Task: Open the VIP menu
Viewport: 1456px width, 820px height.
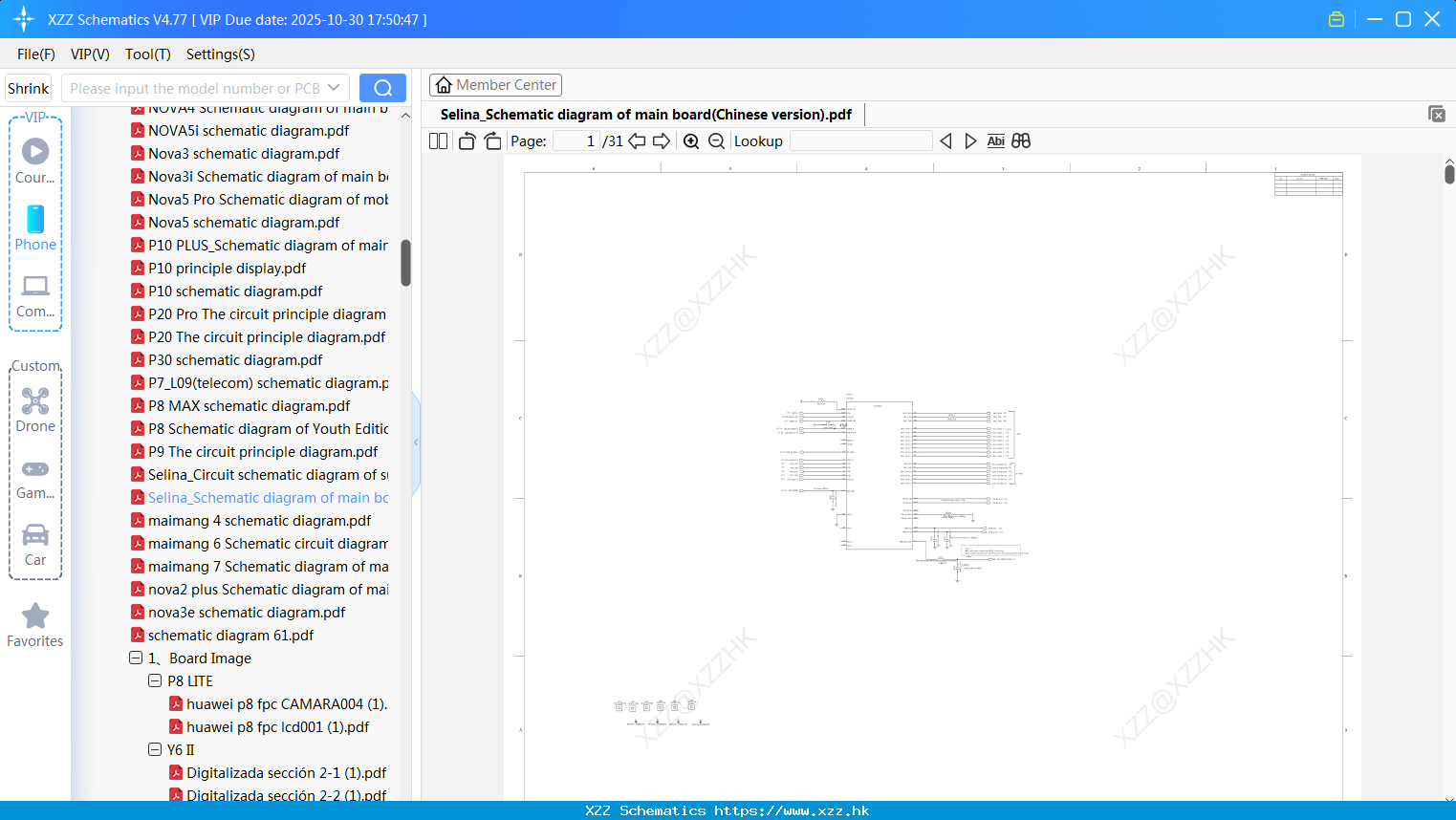Action: click(90, 54)
